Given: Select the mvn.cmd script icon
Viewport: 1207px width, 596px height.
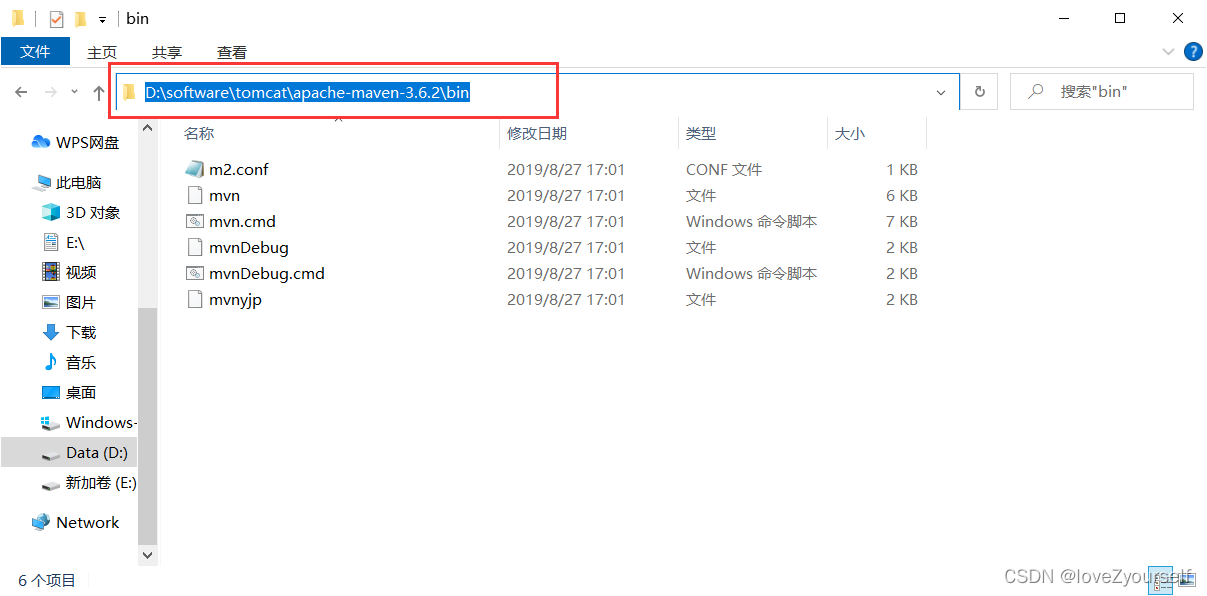Looking at the screenshot, I should [194, 221].
